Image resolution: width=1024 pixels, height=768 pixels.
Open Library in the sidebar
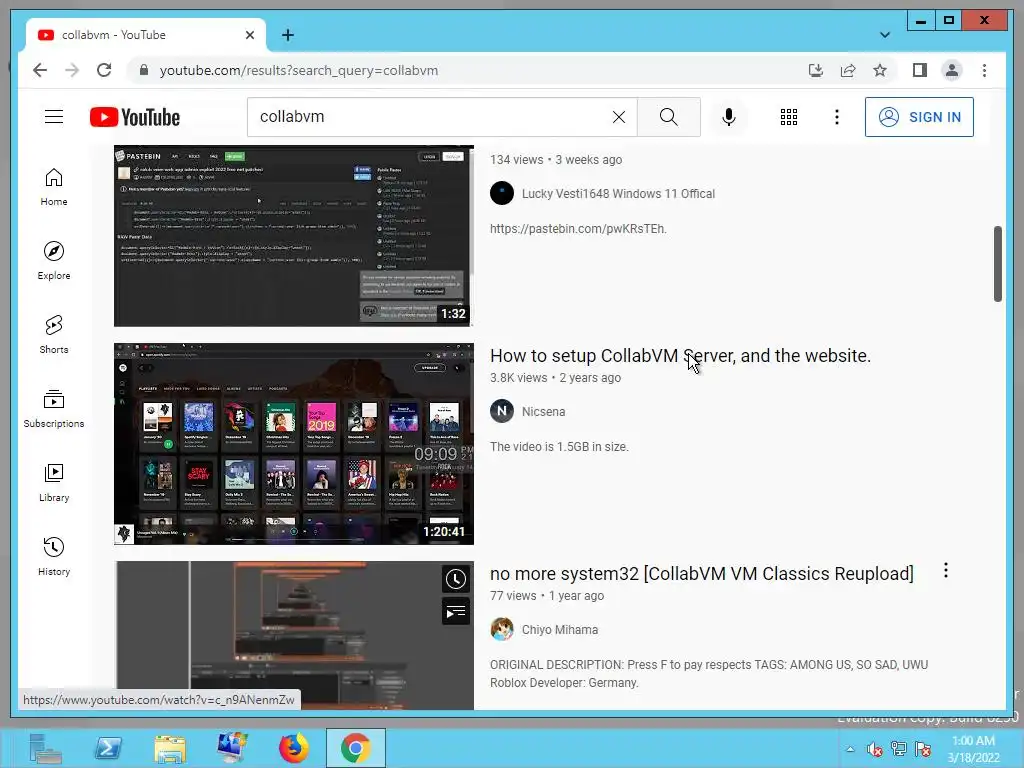click(x=54, y=482)
